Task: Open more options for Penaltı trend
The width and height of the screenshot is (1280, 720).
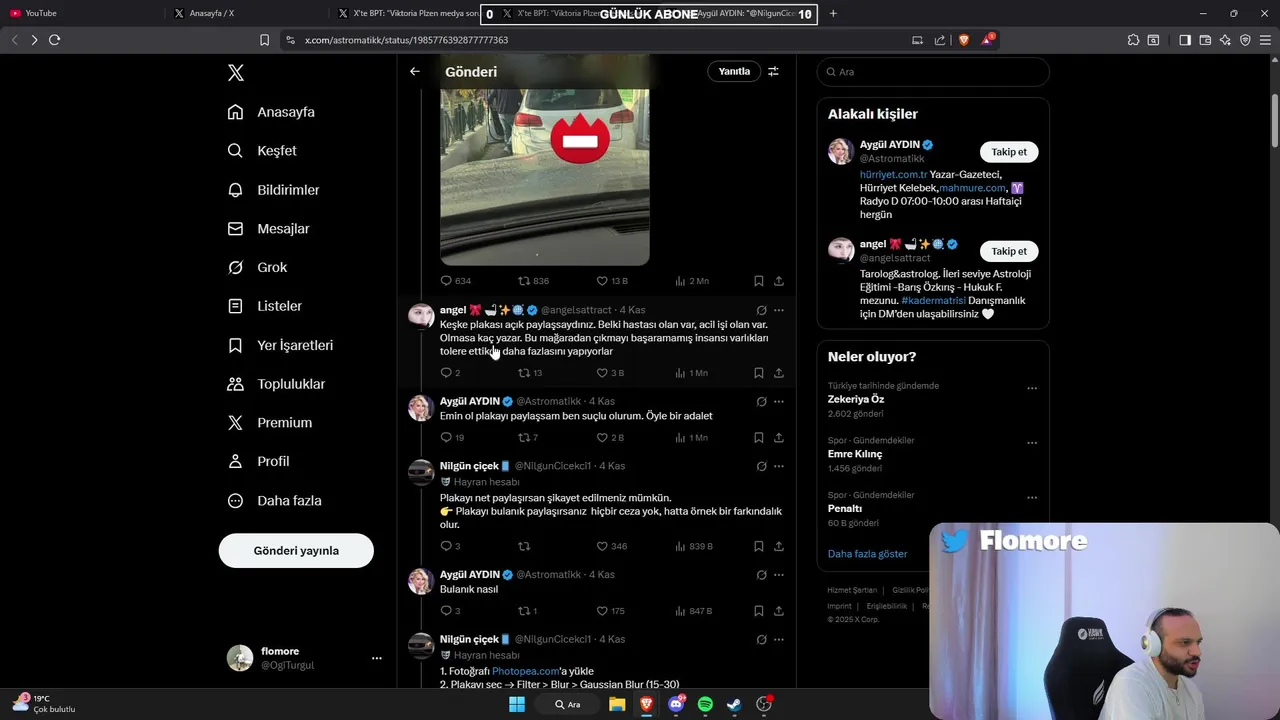Action: click(1032, 498)
